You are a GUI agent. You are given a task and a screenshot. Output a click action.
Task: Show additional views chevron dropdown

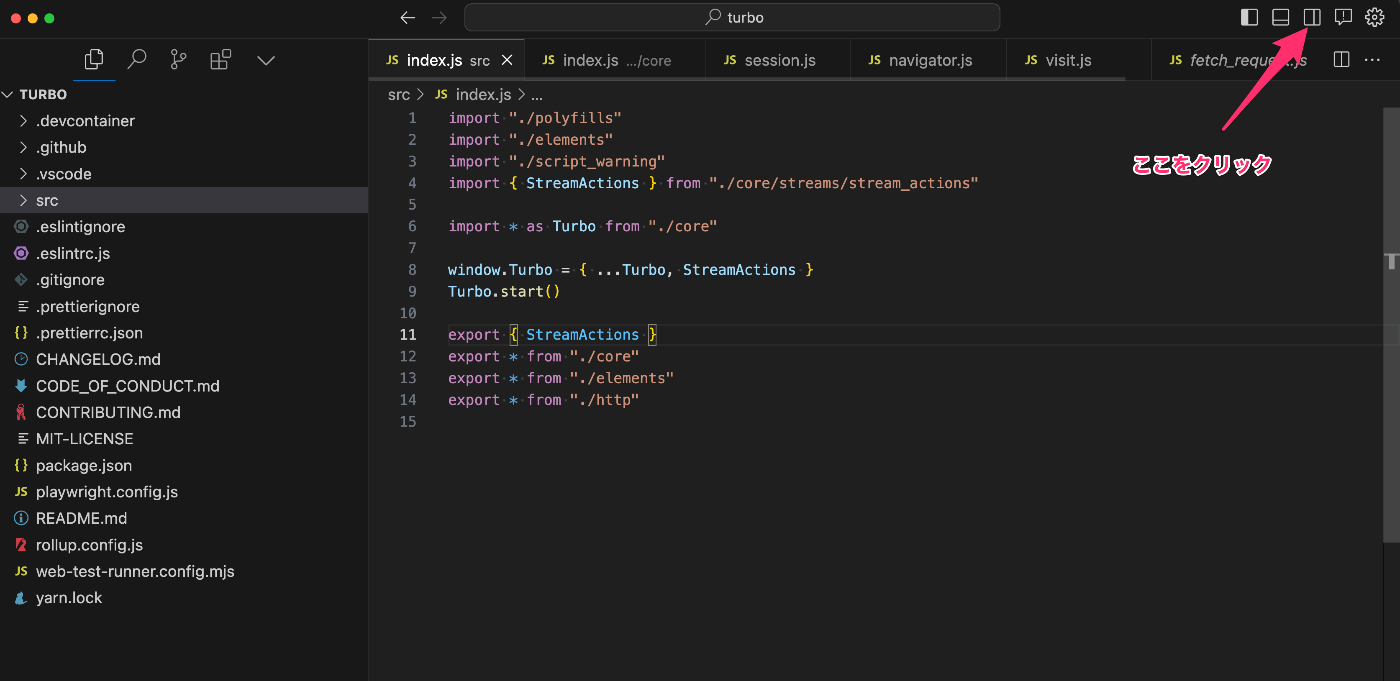coord(266,60)
